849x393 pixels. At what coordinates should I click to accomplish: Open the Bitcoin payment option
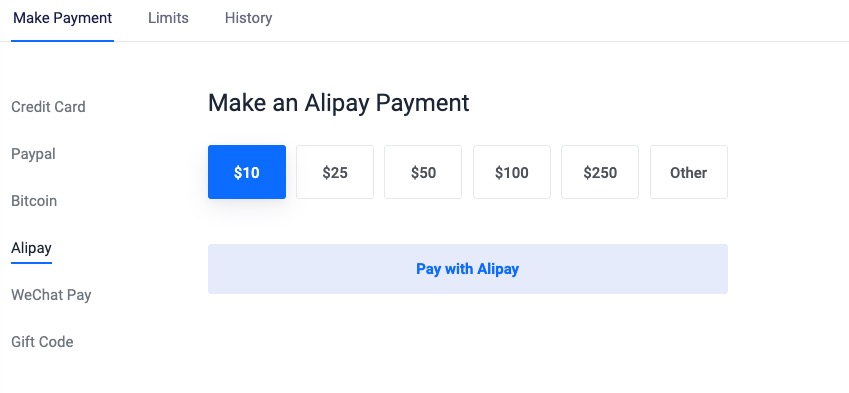[x=34, y=201]
